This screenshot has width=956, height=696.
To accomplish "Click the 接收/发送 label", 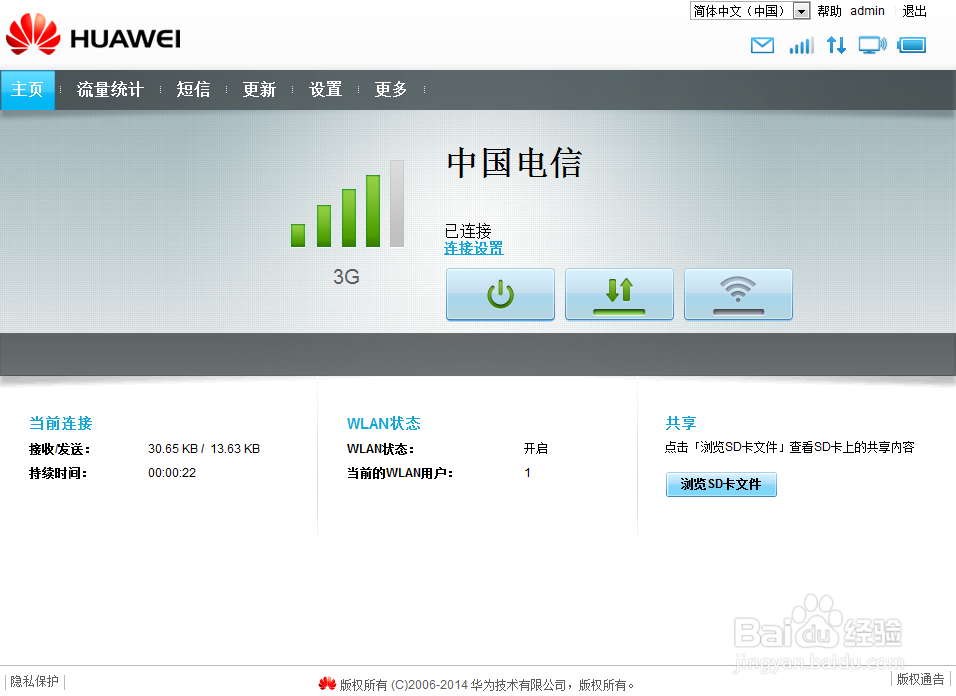I will [59, 449].
